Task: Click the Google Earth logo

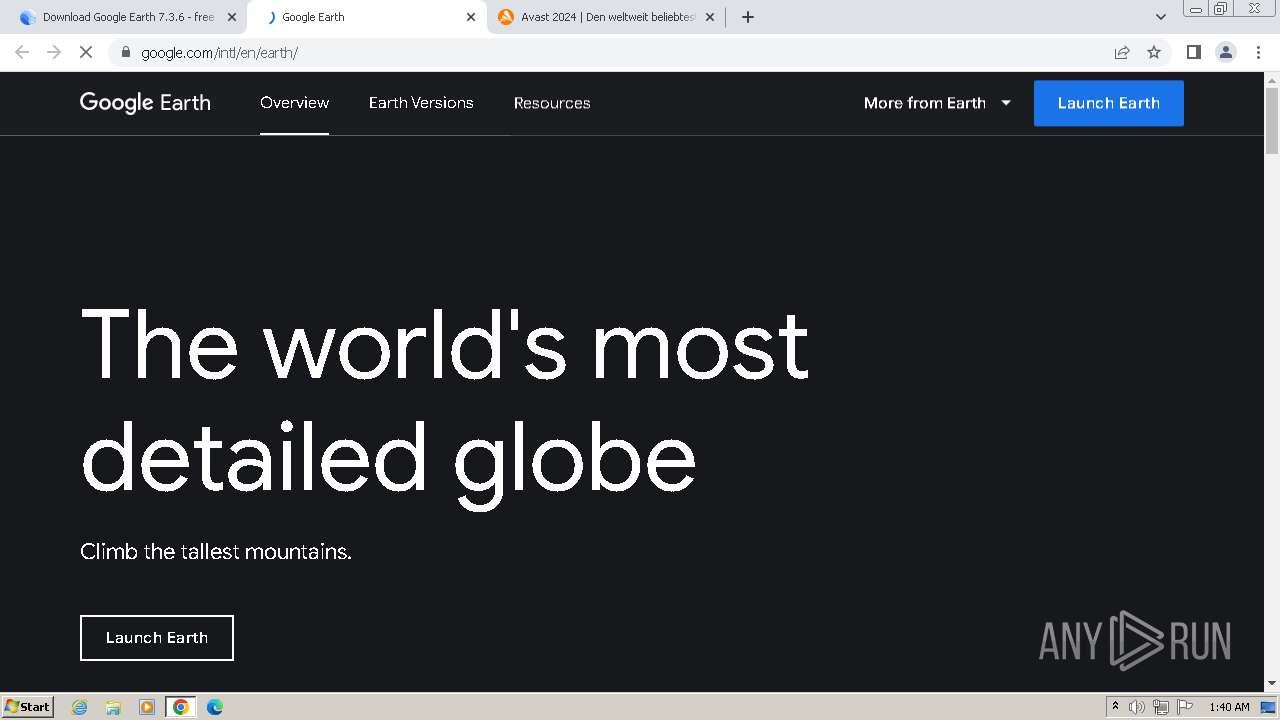Action: [x=145, y=103]
